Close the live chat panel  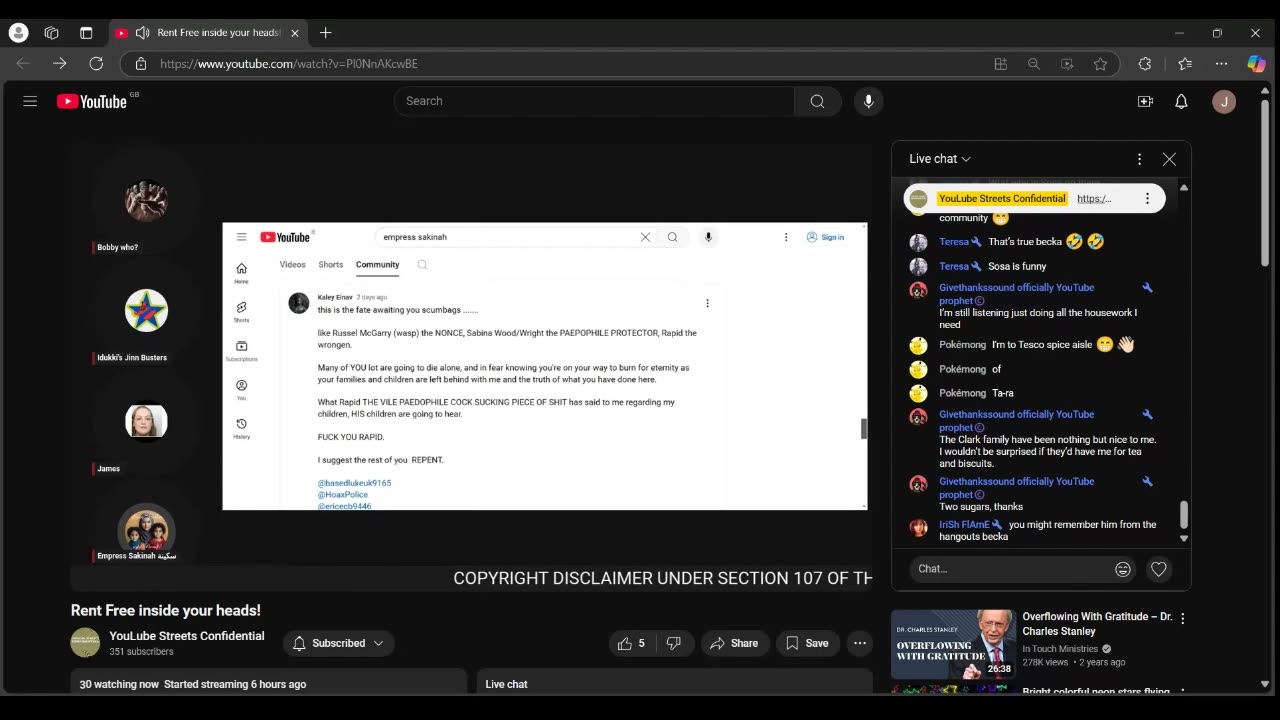coord(1169,159)
